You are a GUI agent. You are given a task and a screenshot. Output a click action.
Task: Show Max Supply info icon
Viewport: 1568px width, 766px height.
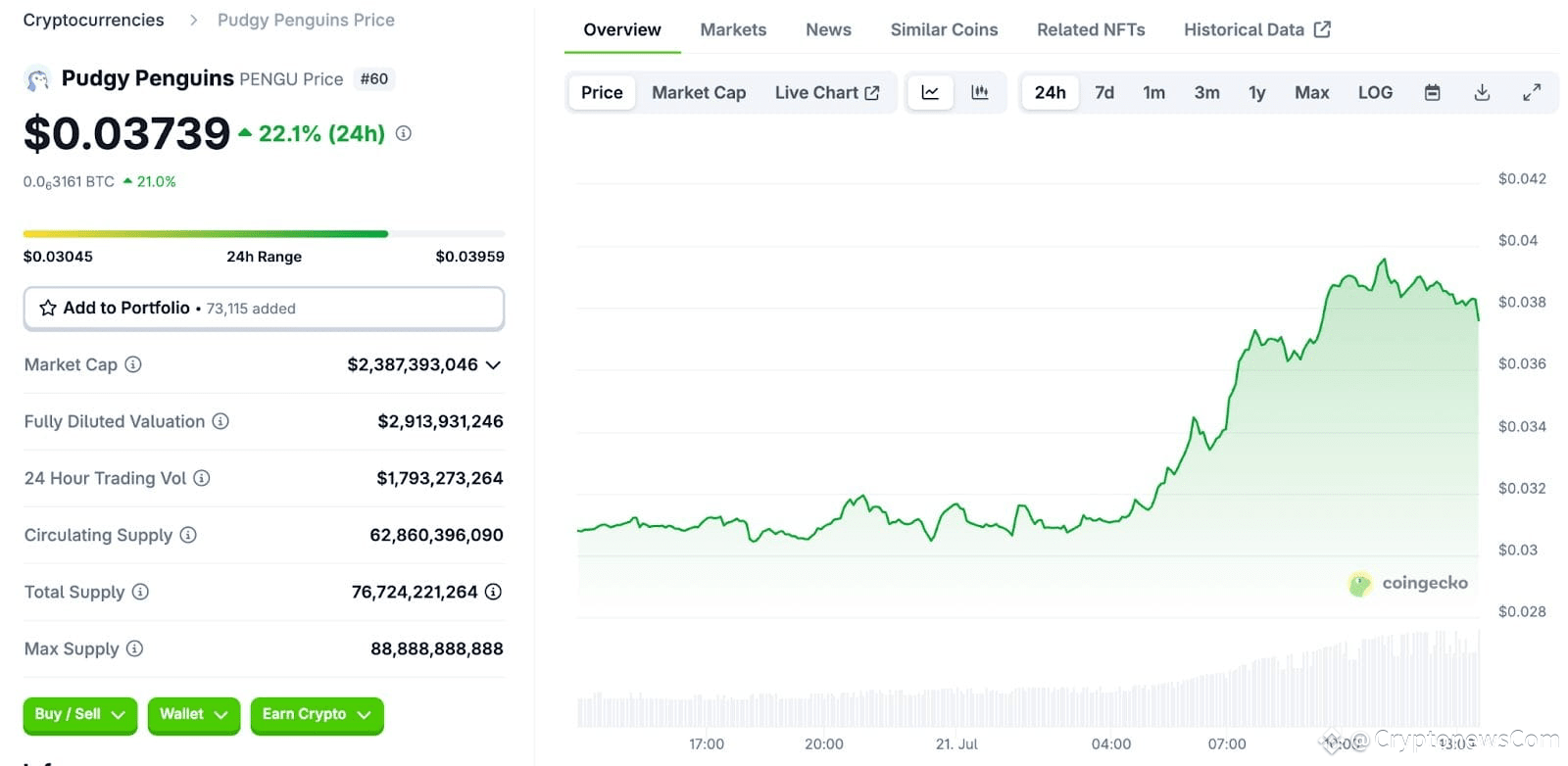(x=135, y=648)
